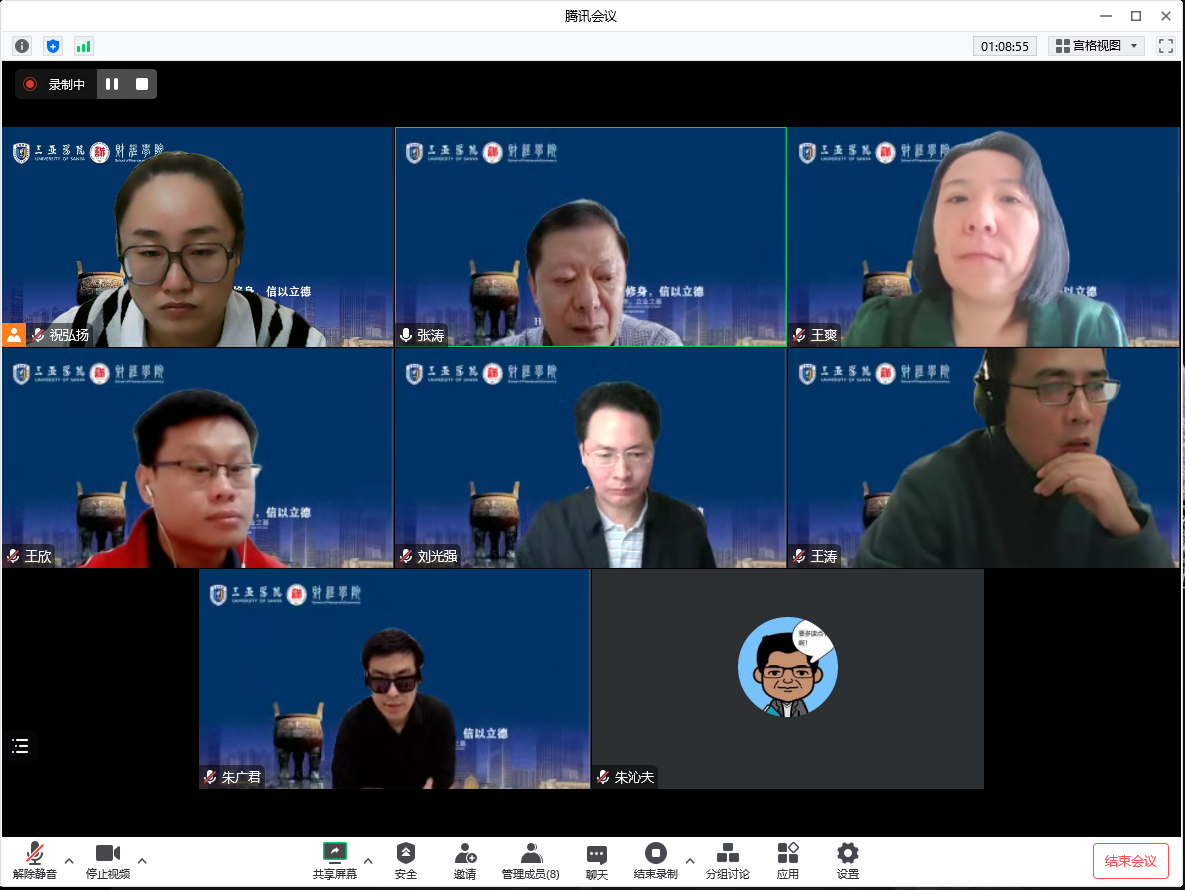
Task: Open the 应用 apps panel
Action: tap(788, 860)
